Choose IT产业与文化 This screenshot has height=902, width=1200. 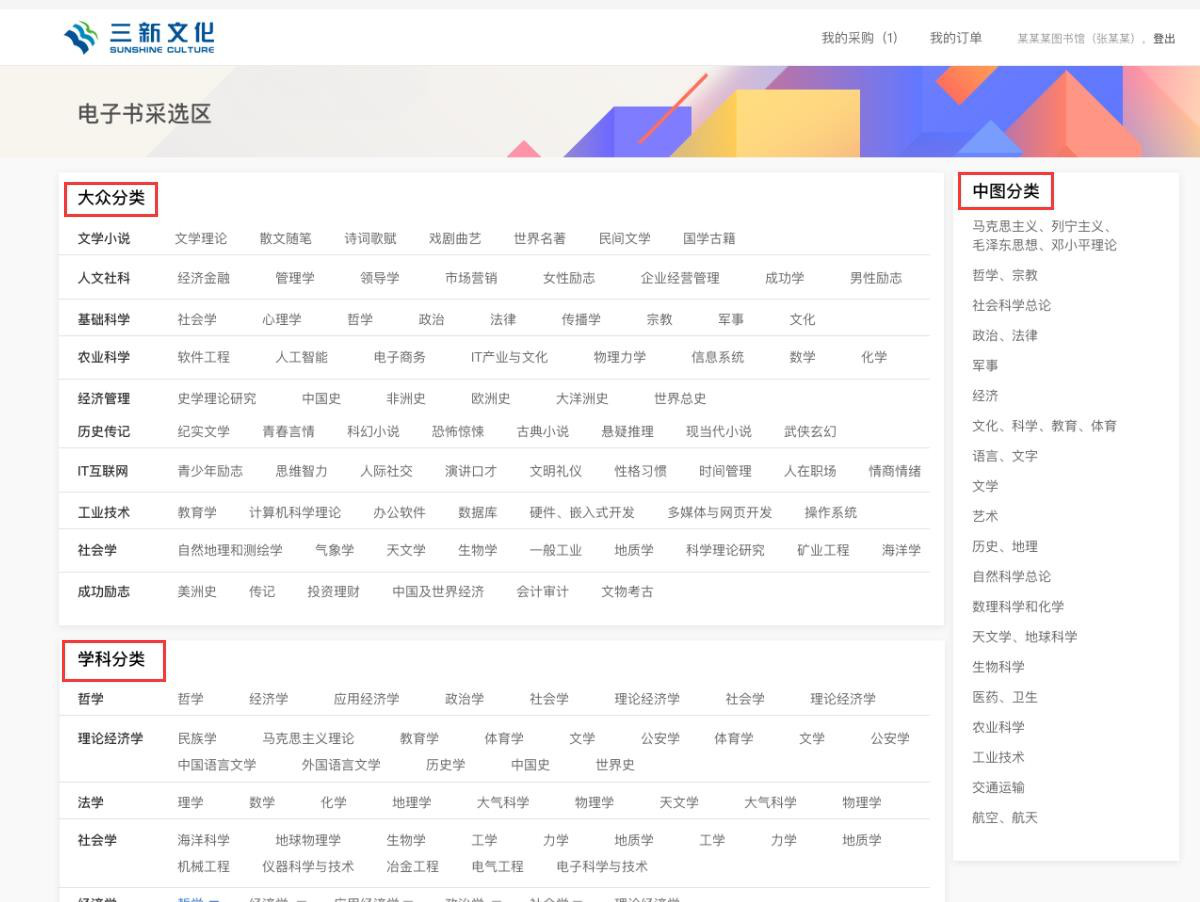(510, 357)
